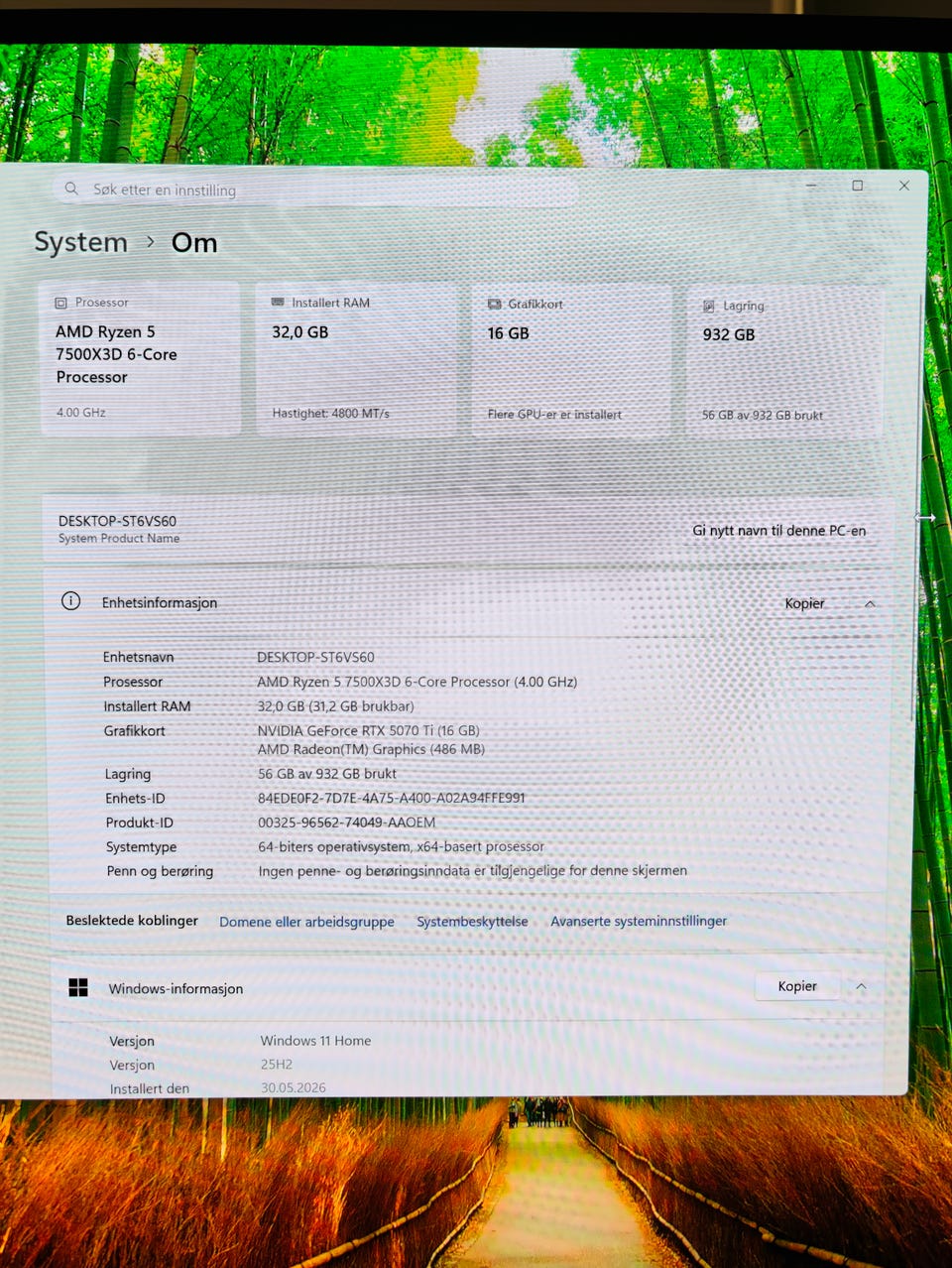Screen dimensions: 952x1268
Task: Click '4.00 GHz' in the Prosessor card
Action: (81, 412)
